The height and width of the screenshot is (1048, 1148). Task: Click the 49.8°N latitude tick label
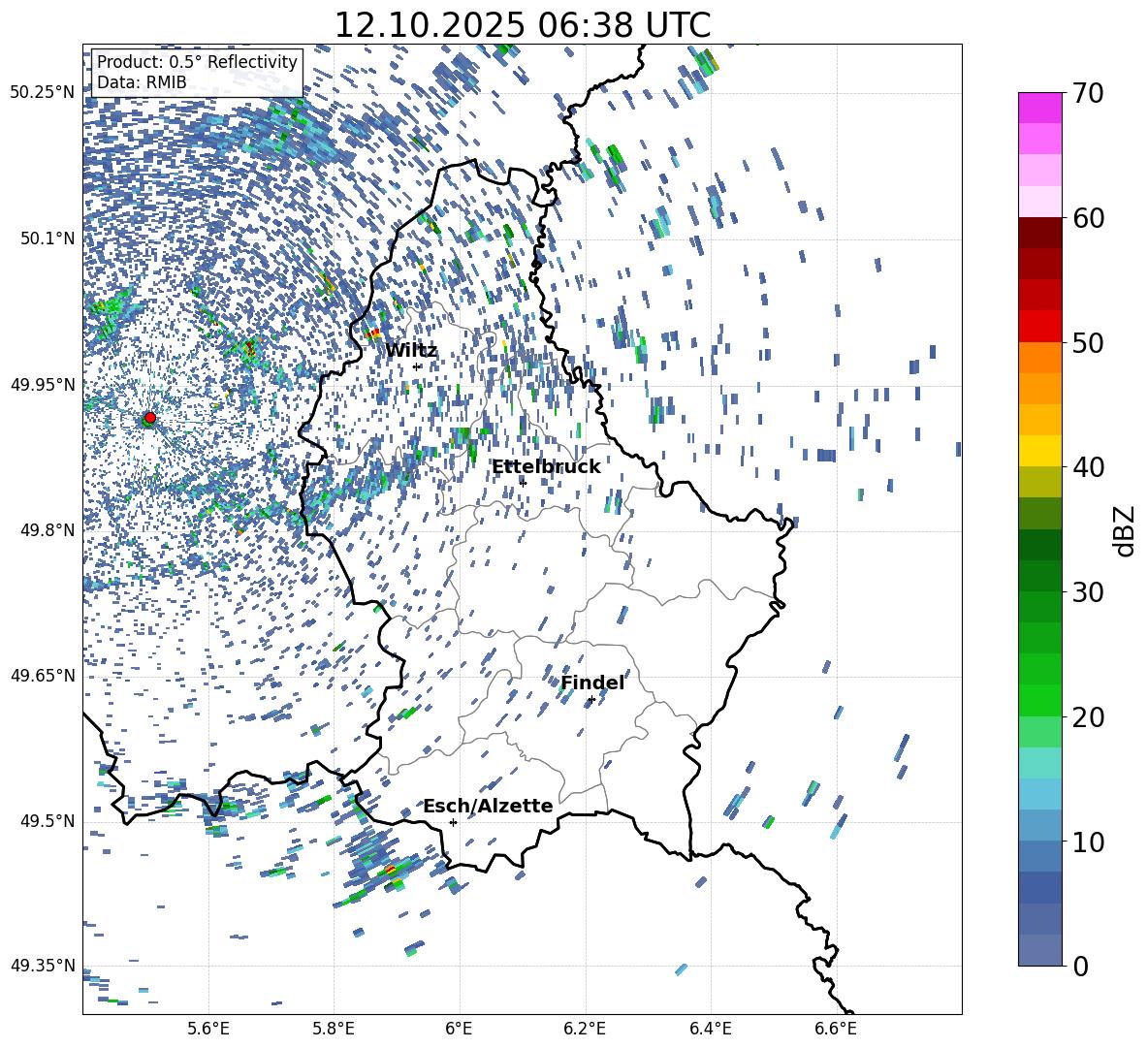(x=48, y=530)
